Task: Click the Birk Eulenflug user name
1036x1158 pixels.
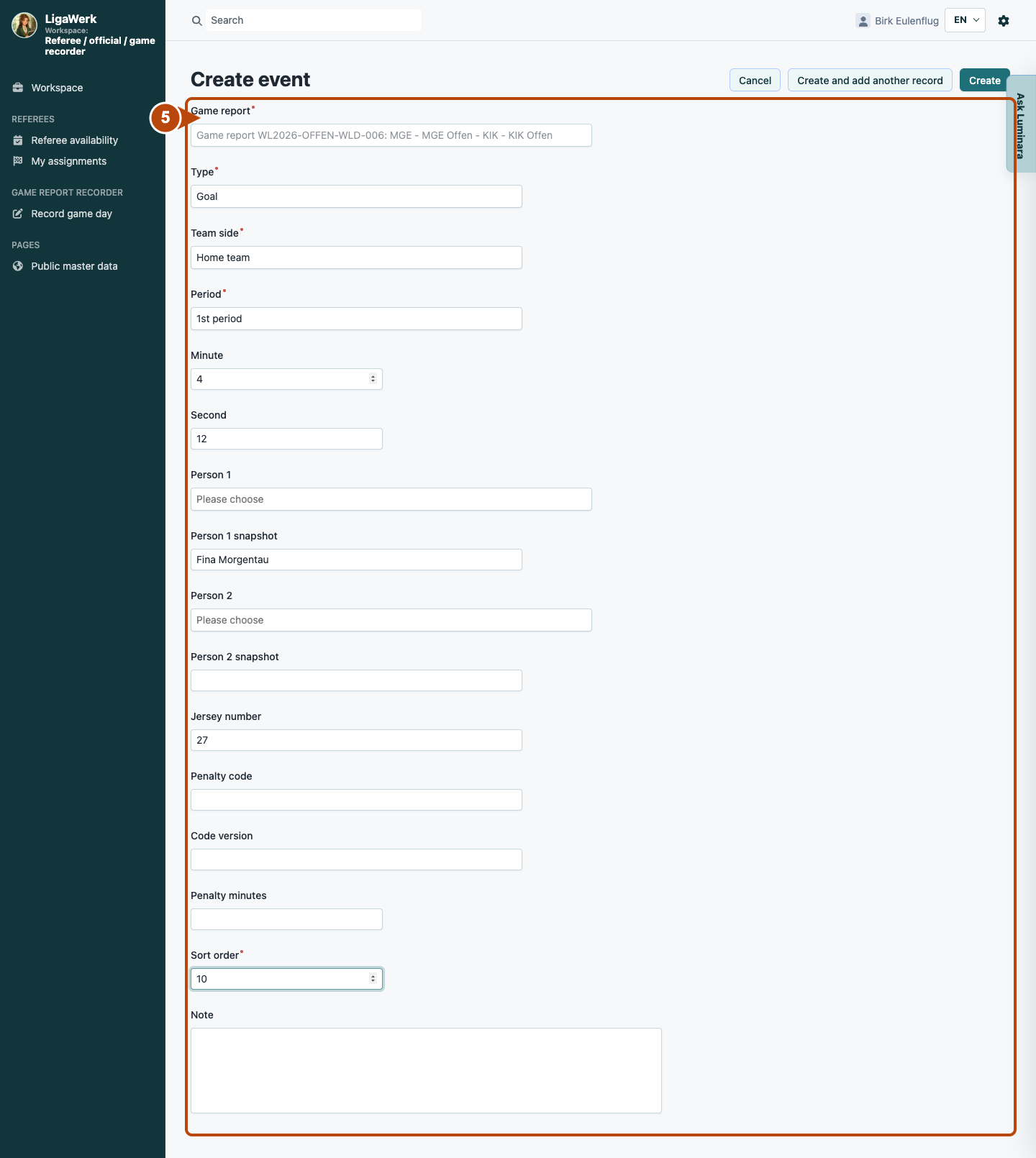Action: pyautogui.click(x=906, y=21)
